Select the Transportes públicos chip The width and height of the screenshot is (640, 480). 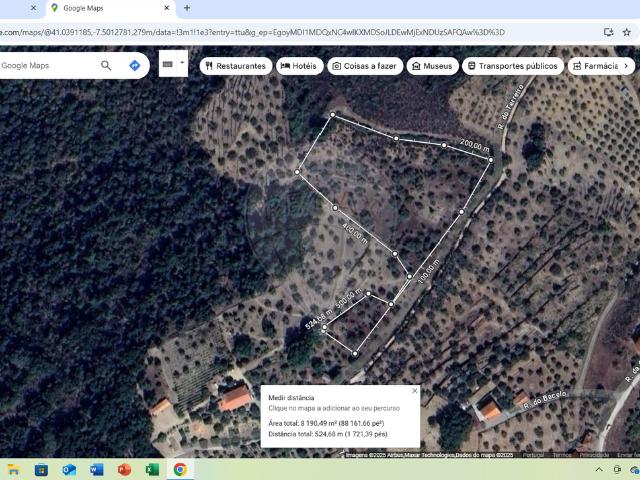click(x=512, y=66)
